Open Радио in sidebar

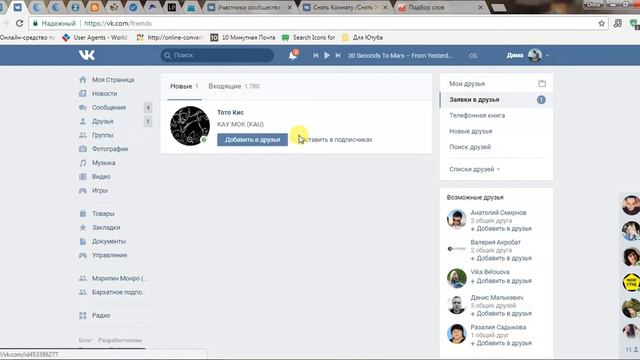pyautogui.click(x=101, y=315)
